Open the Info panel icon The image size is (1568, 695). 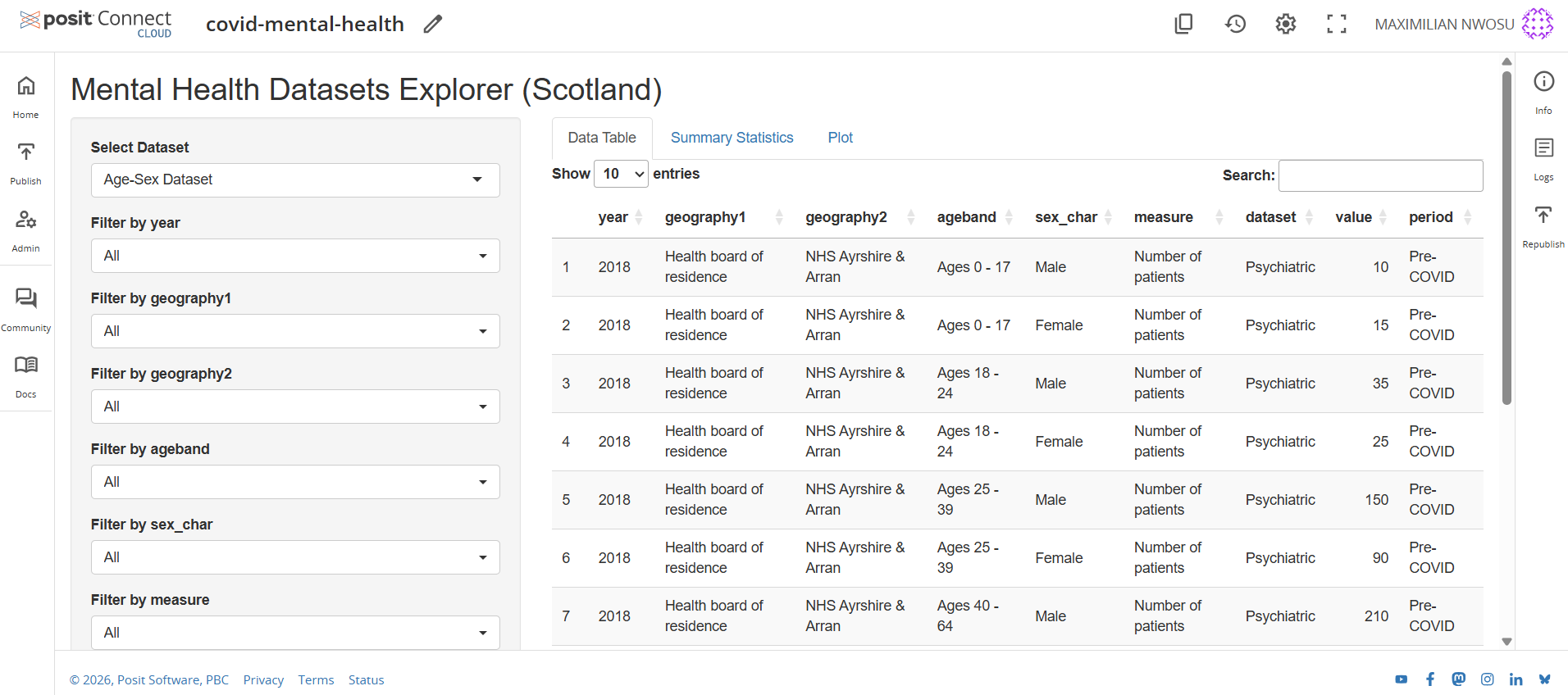[x=1543, y=82]
